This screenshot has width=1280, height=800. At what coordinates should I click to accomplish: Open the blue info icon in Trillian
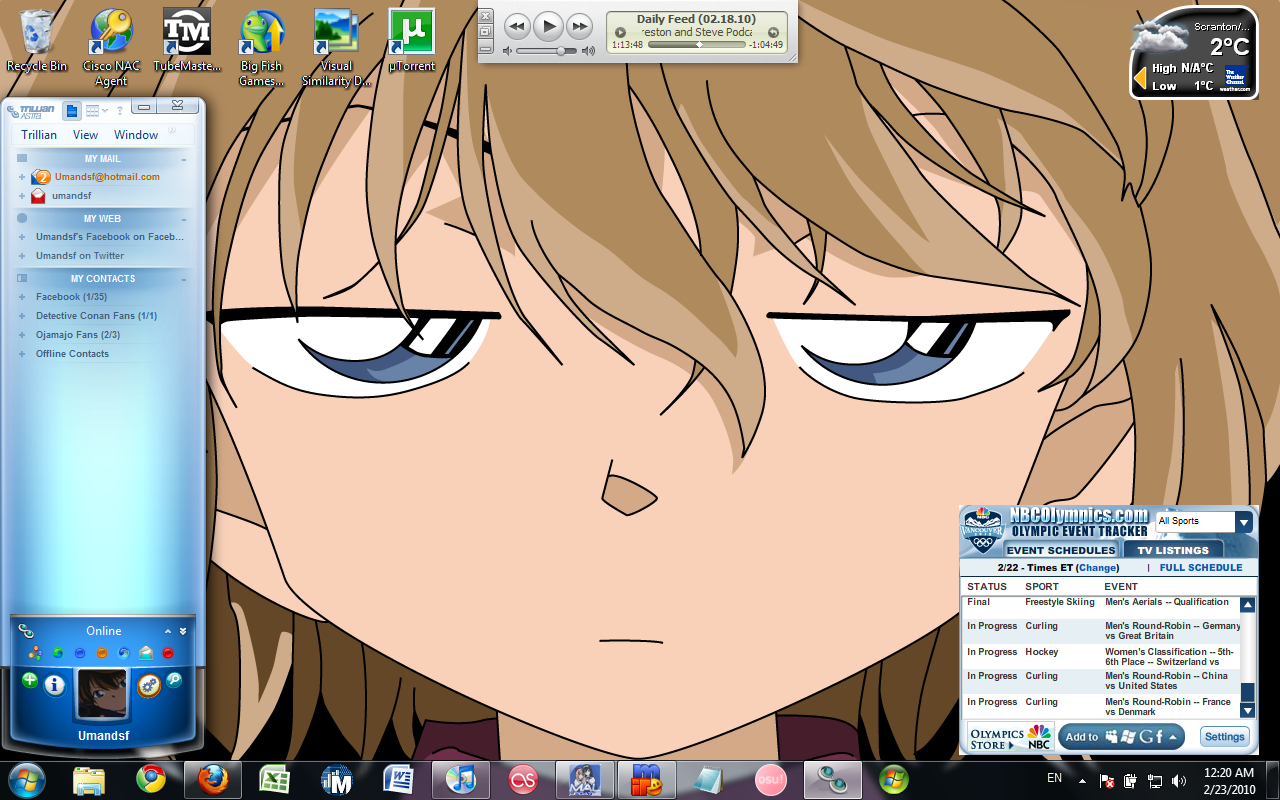point(55,685)
